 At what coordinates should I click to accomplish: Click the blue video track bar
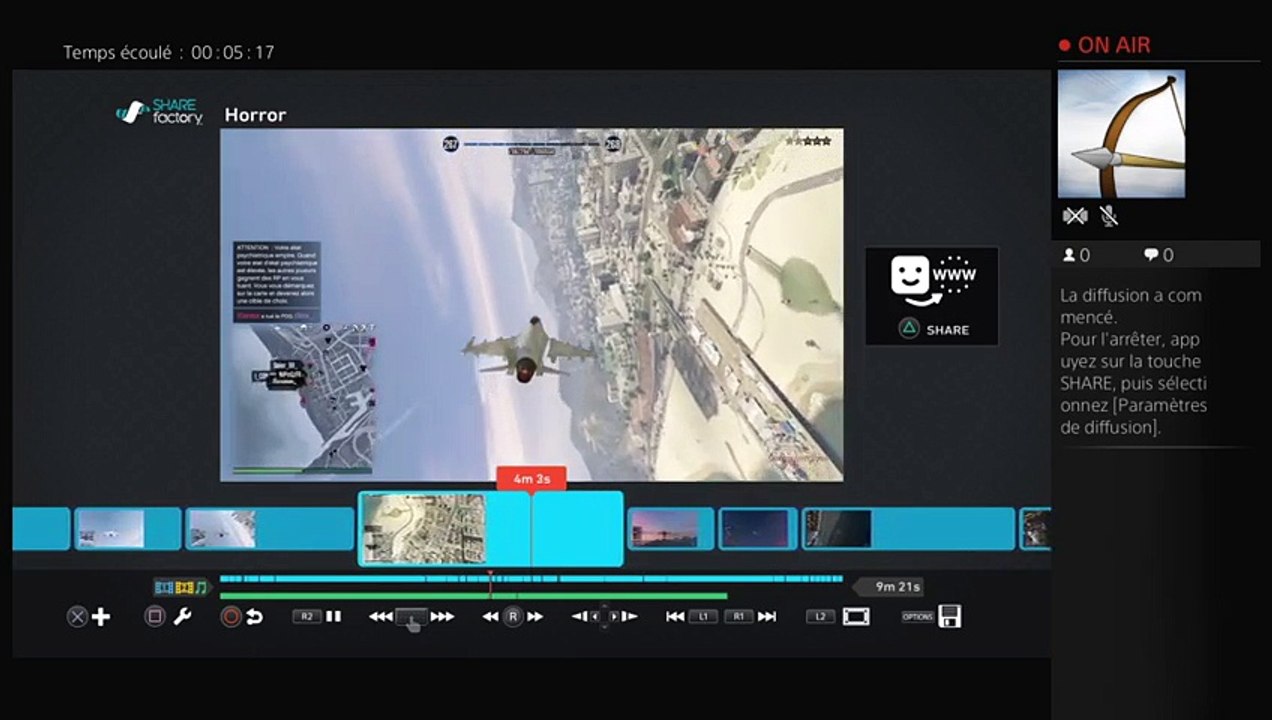click(x=531, y=578)
